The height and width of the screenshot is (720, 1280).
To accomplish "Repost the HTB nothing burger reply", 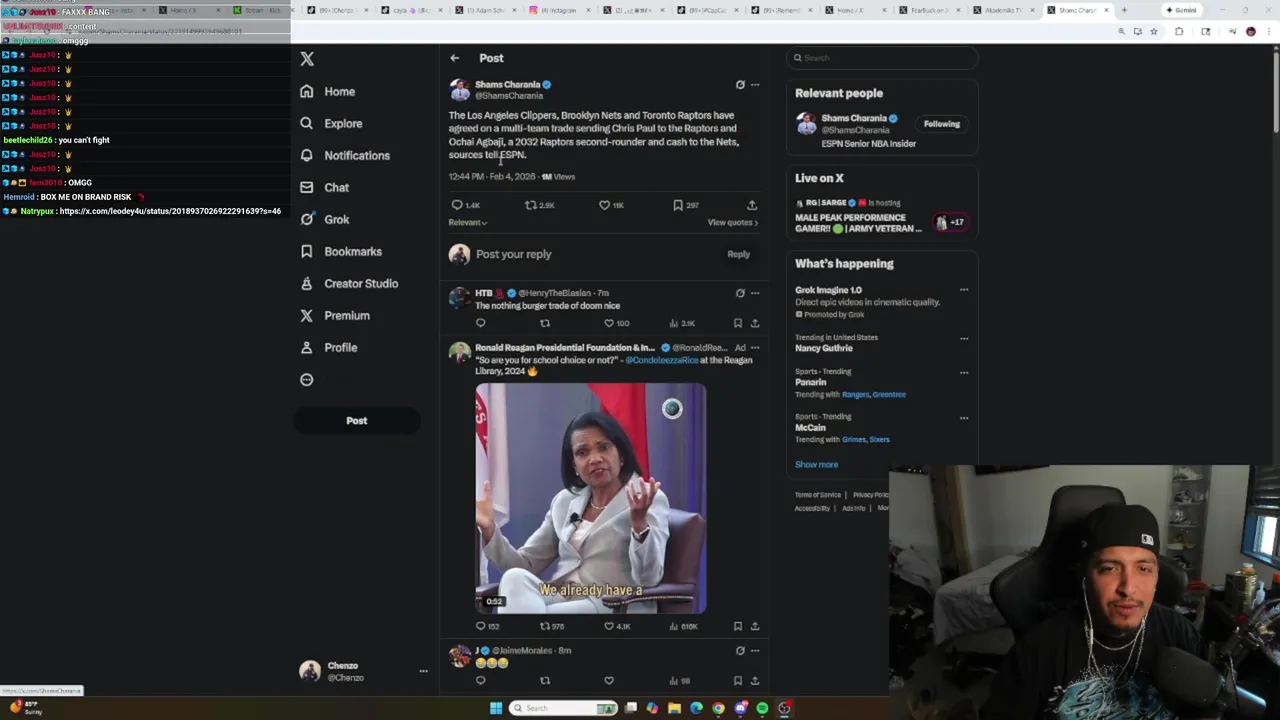I will click(x=545, y=323).
